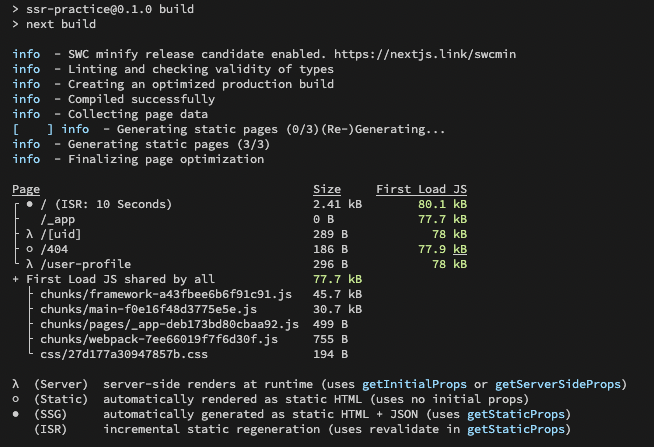Click the chunks/framework-a43fbee6b6f91c91.js file path
The image size is (654, 447).
166,294
